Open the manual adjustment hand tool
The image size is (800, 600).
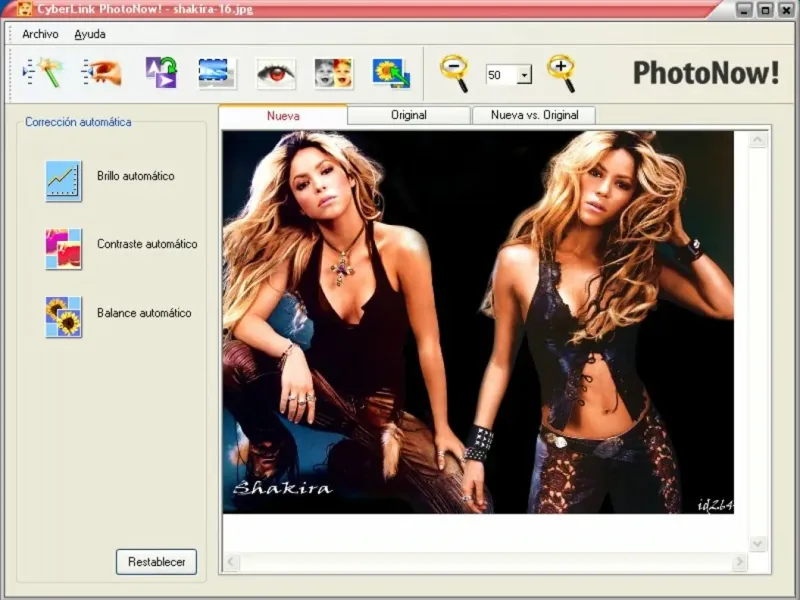(102, 73)
